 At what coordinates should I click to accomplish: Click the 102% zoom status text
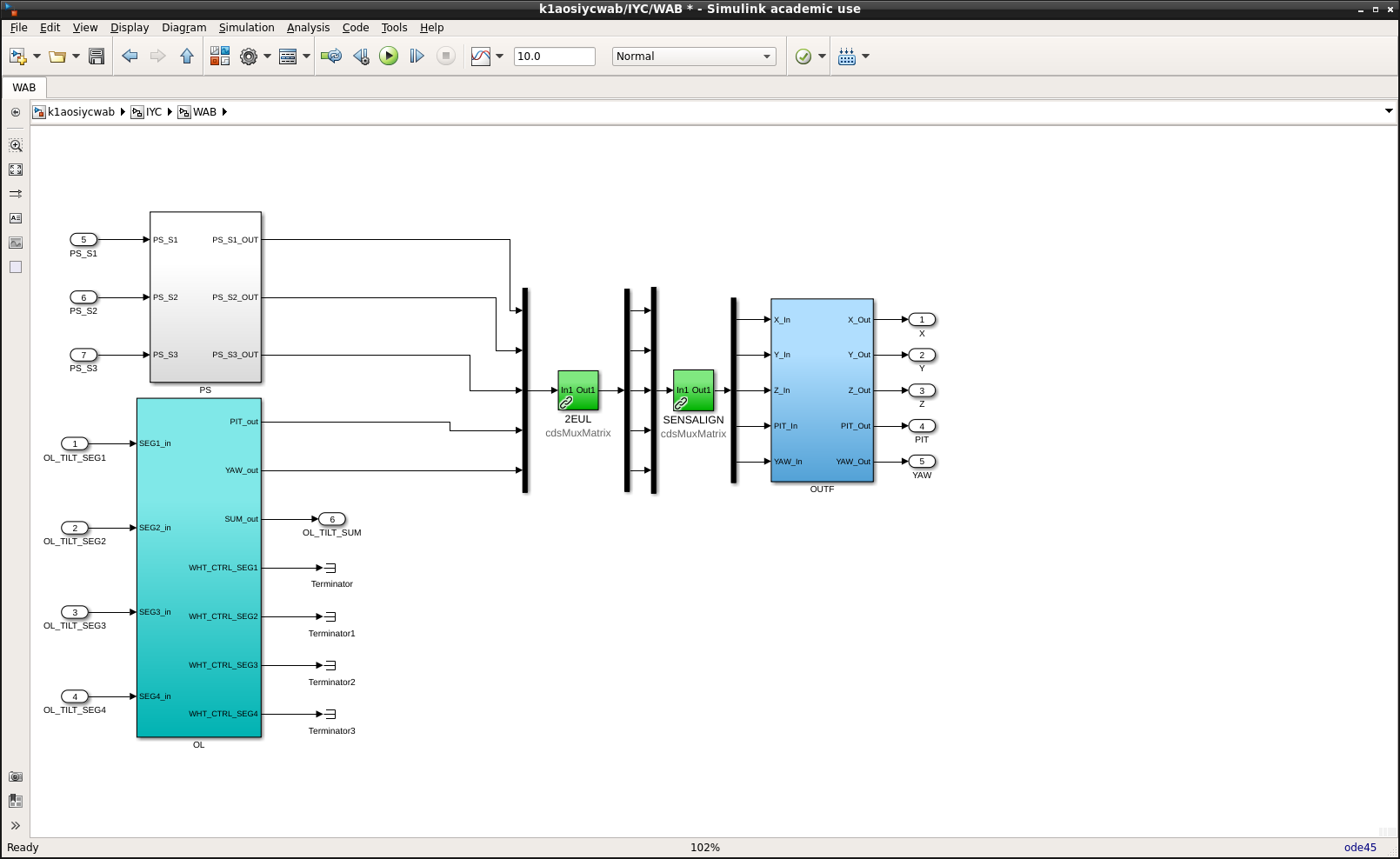tap(705, 848)
